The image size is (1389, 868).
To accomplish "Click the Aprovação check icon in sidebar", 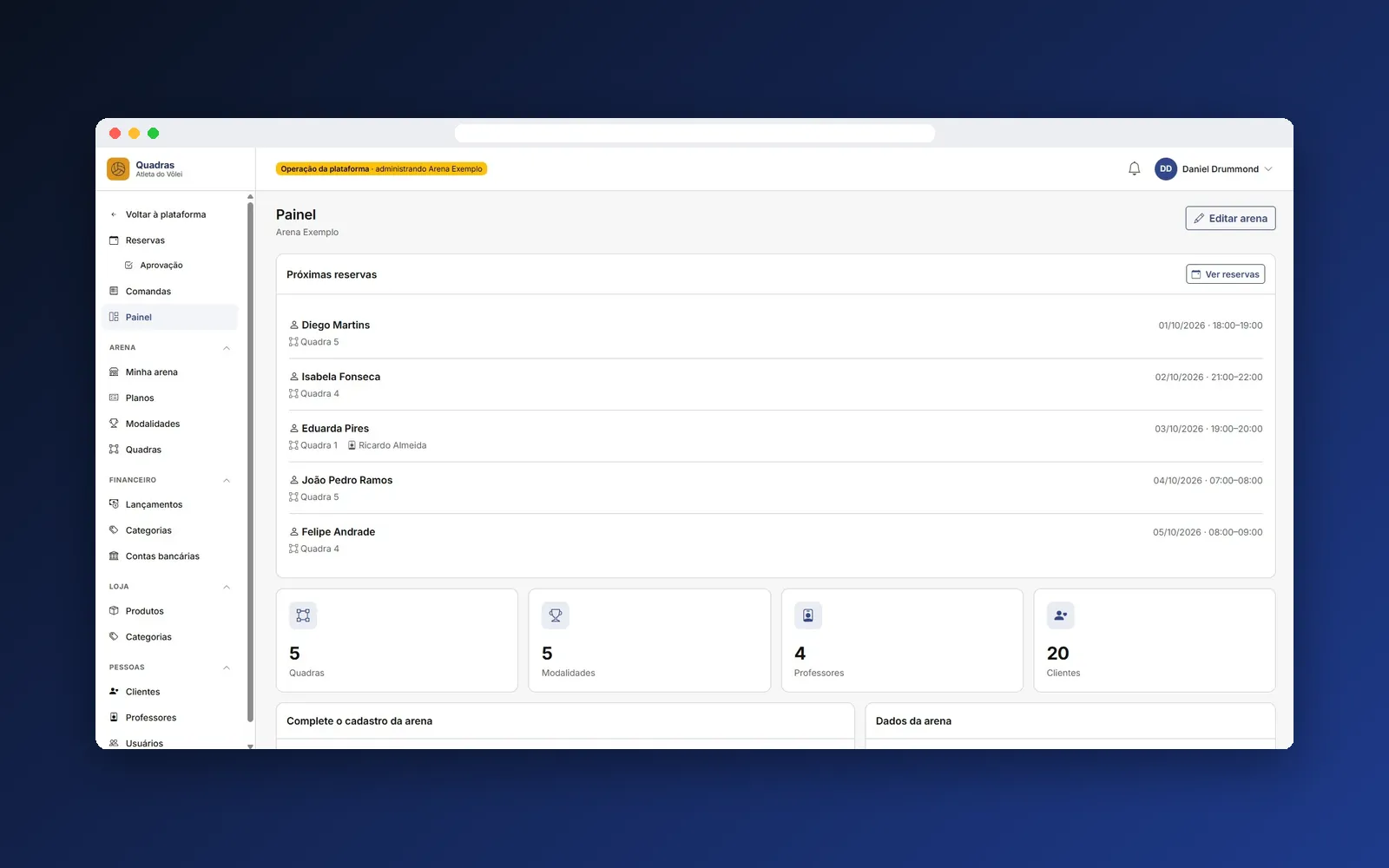I will coord(128,266).
